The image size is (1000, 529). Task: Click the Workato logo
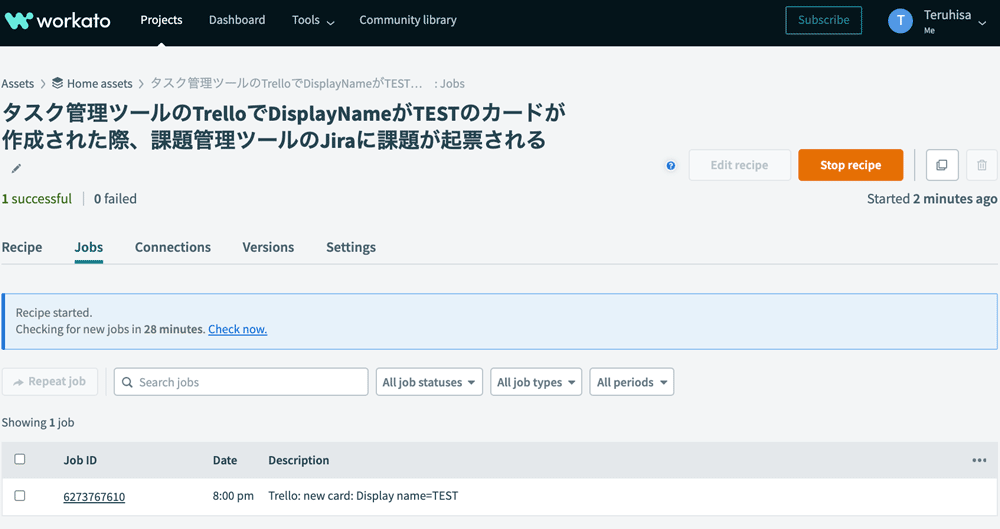[57, 20]
